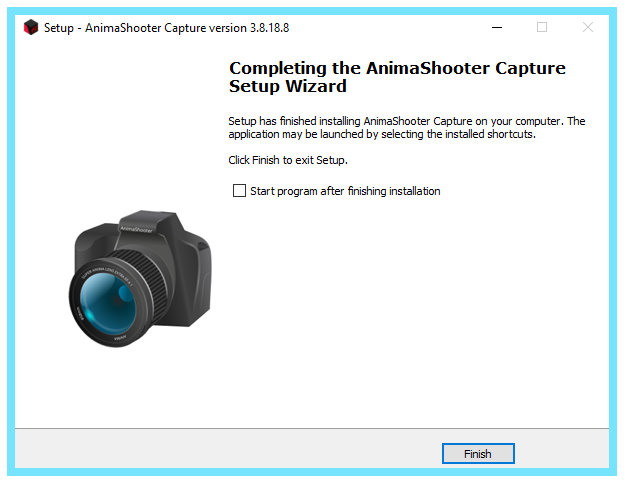The height and width of the screenshot is (483, 624).
Task: Click the Setup title bar text
Action: tap(166, 28)
